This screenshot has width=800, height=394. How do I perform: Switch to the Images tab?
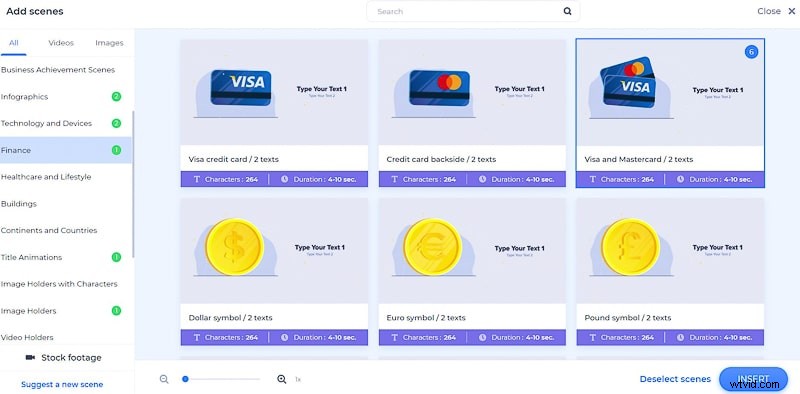click(109, 43)
